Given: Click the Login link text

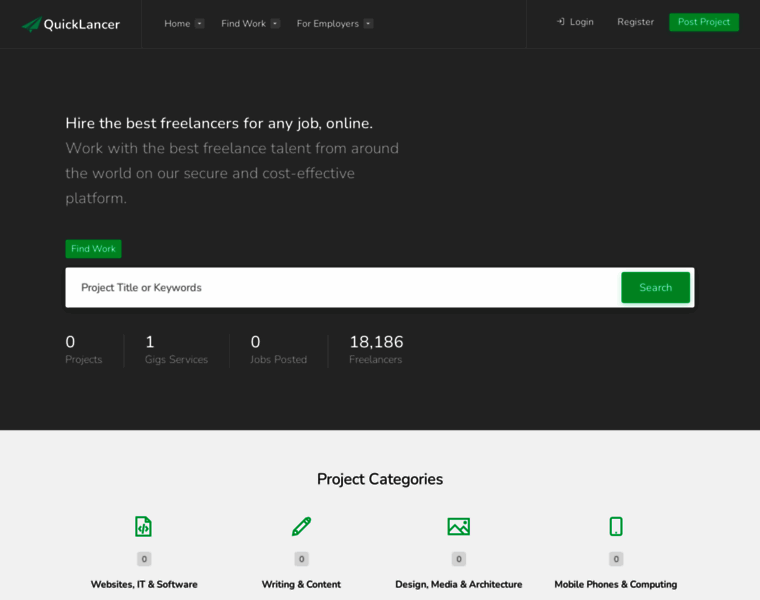Looking at the screenshot, I should coord(581,22).
